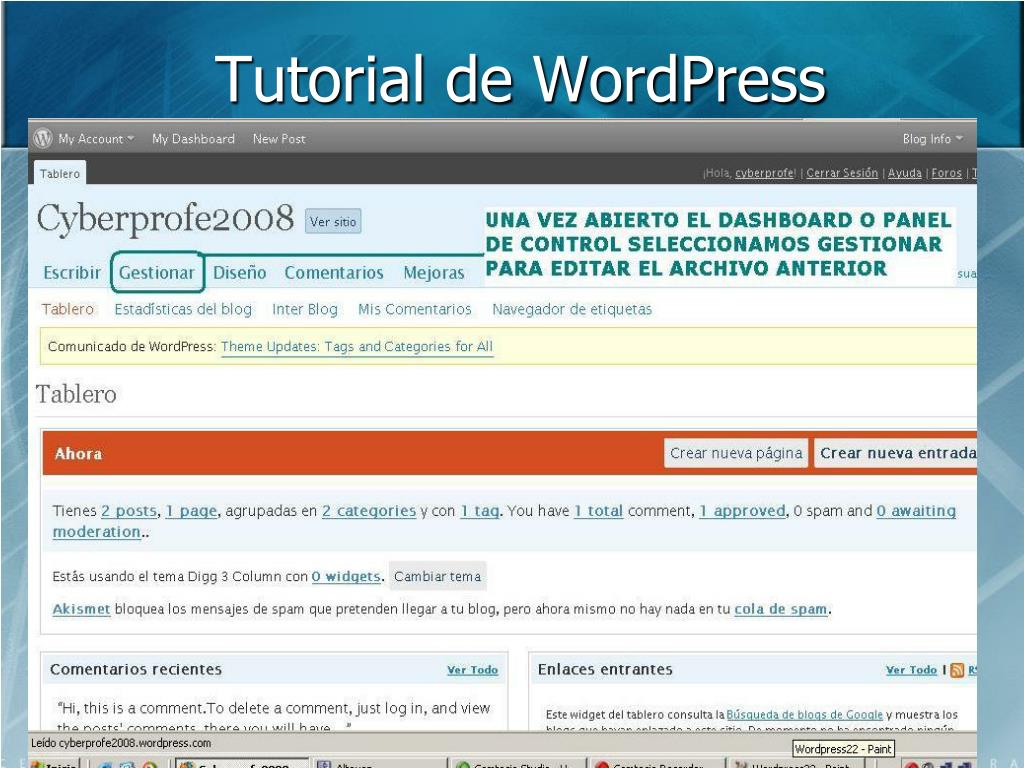
Task: Open the 0 awaiting moderation link
Action: [x=916, y=511]
